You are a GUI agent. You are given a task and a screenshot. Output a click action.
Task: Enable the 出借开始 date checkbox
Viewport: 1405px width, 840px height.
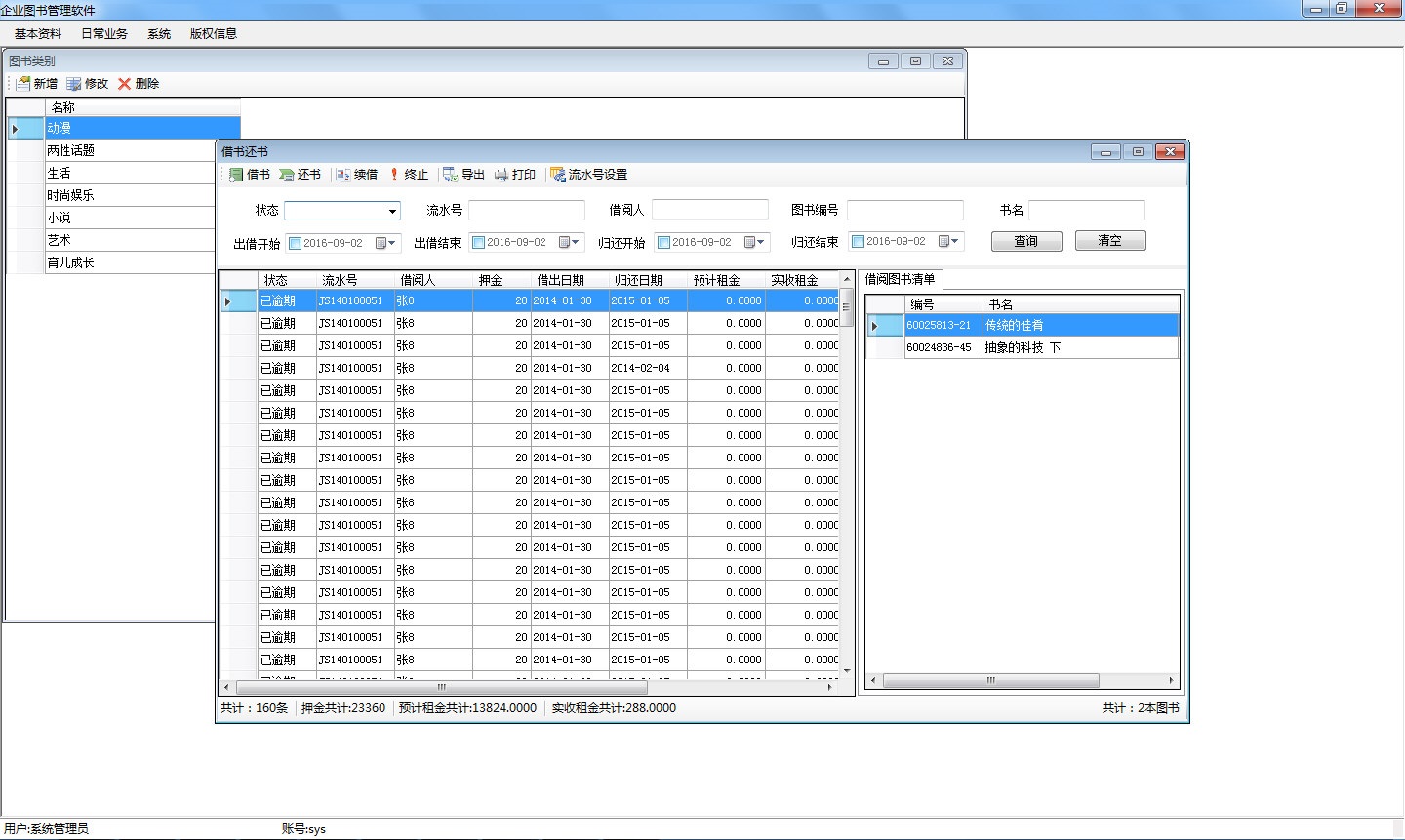[296, 243]
